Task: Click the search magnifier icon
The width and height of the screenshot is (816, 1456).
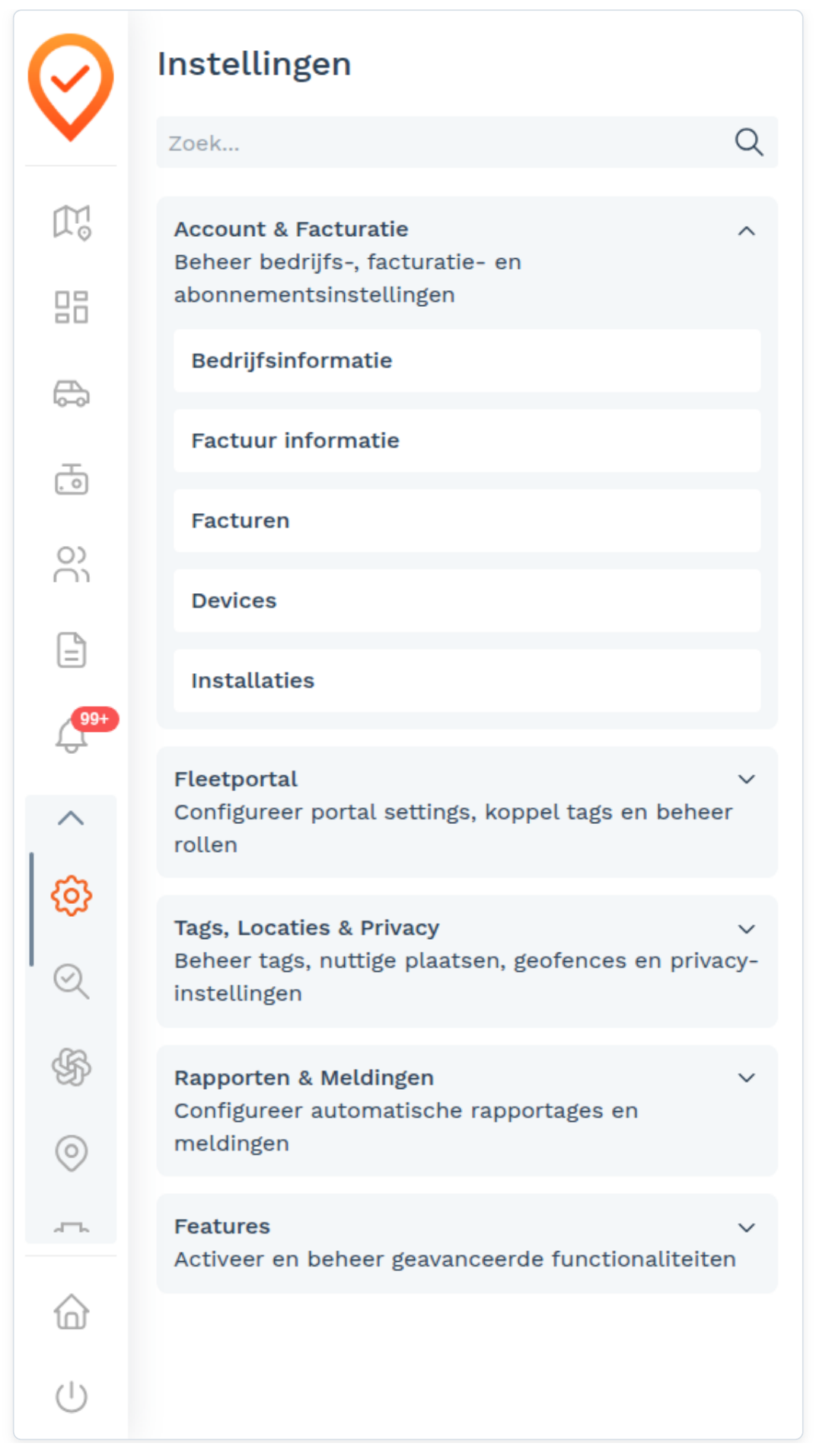Action: (x=749, y=142)
